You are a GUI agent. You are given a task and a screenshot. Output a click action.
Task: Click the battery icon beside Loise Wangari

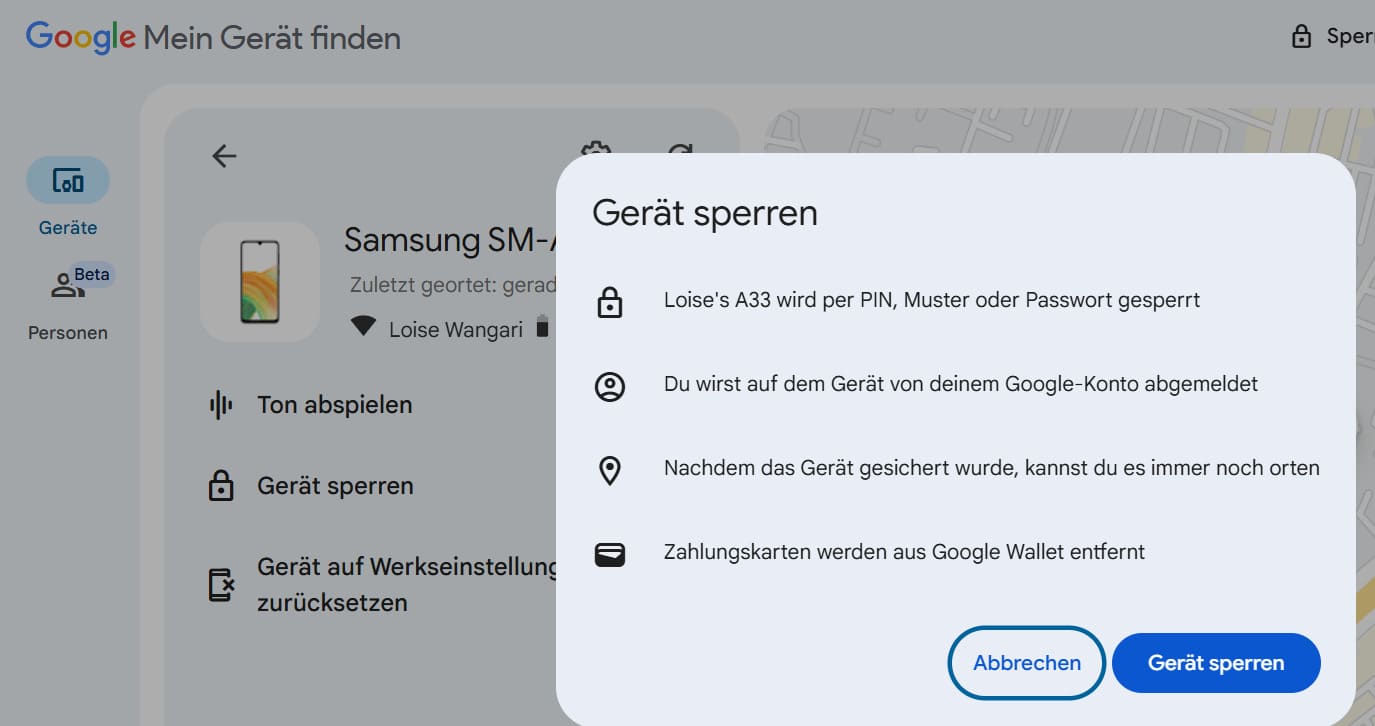[x=542, y=328]
